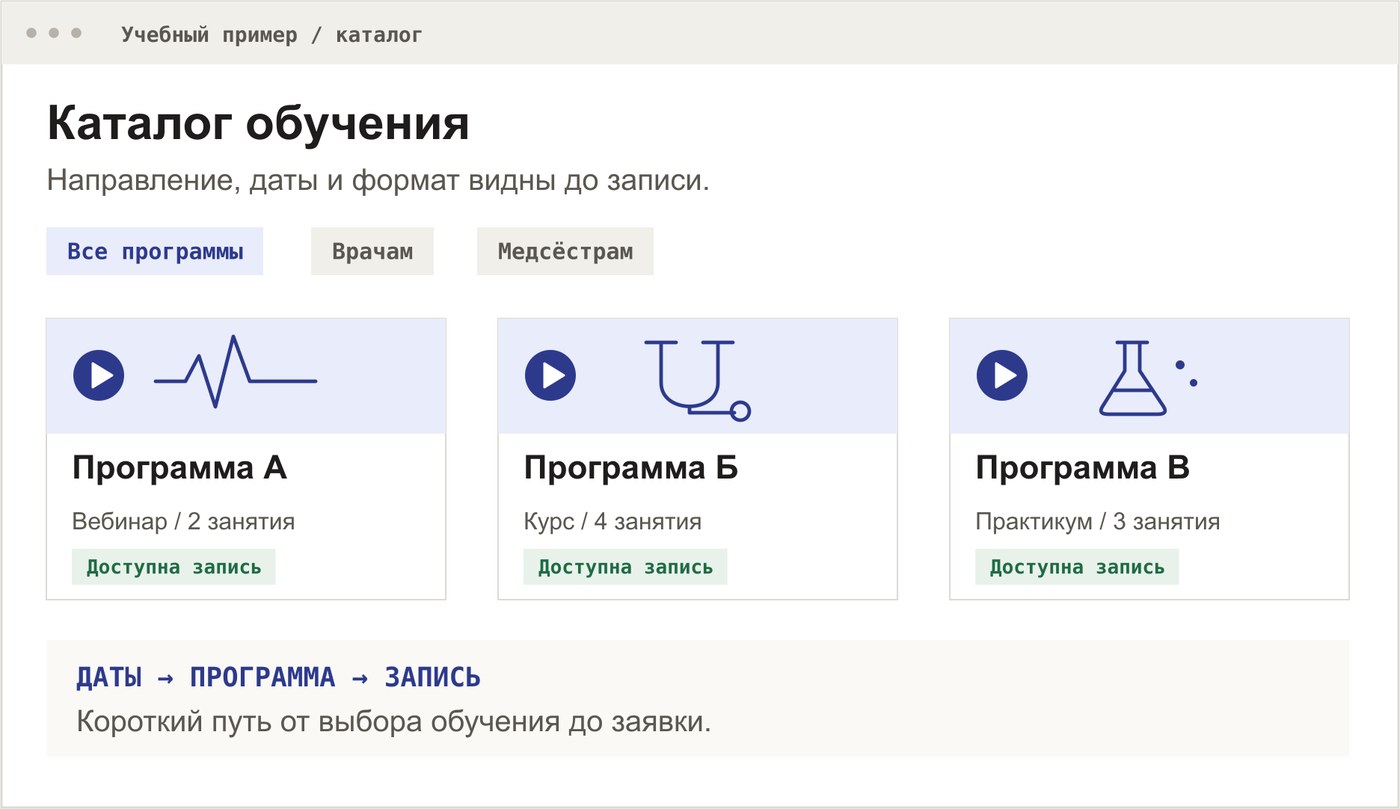Play the Программа В video preview
The image size is (1400, 809).
pyautogui.click(x=1002, y=376)
